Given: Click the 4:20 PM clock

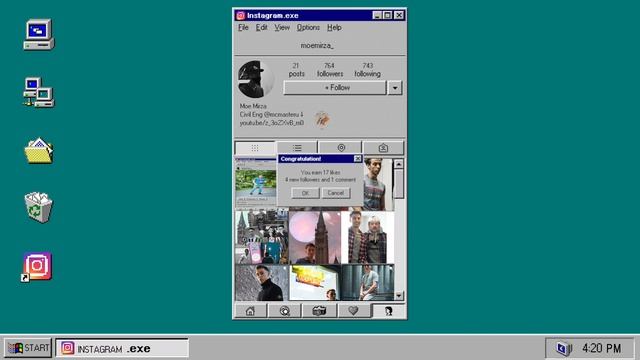Looking at the screenshot, I should point(602,348).
